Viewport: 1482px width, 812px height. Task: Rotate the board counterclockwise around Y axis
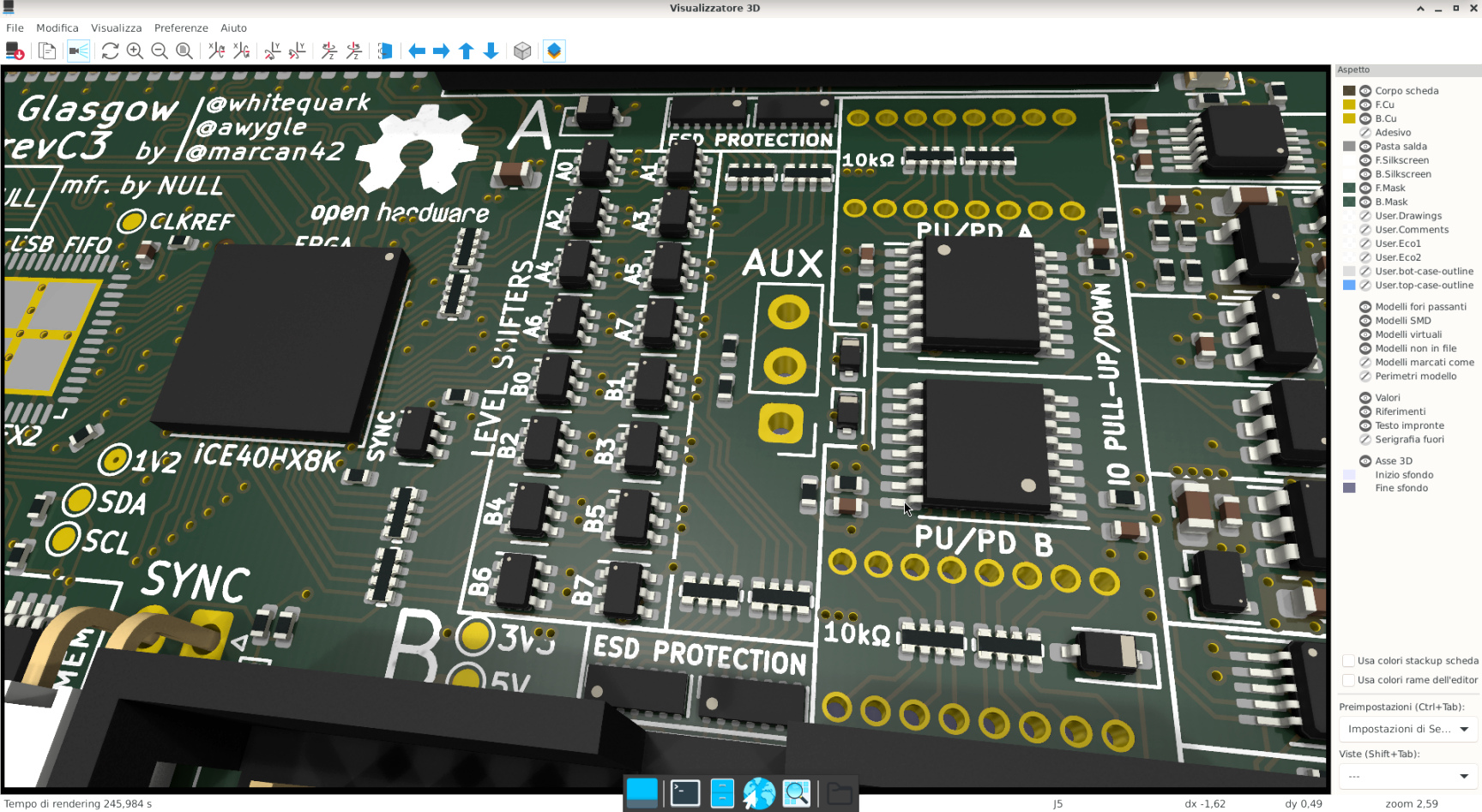[298, 51]
